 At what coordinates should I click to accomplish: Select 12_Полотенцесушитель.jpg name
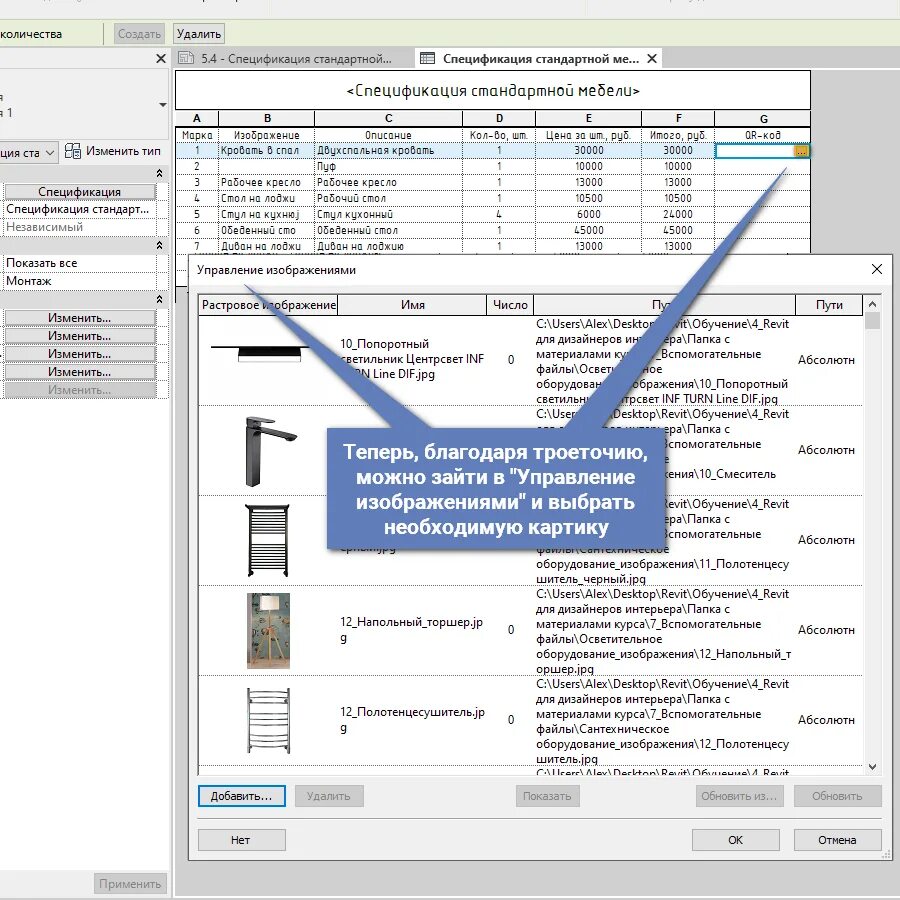click(x=412, y=720)
